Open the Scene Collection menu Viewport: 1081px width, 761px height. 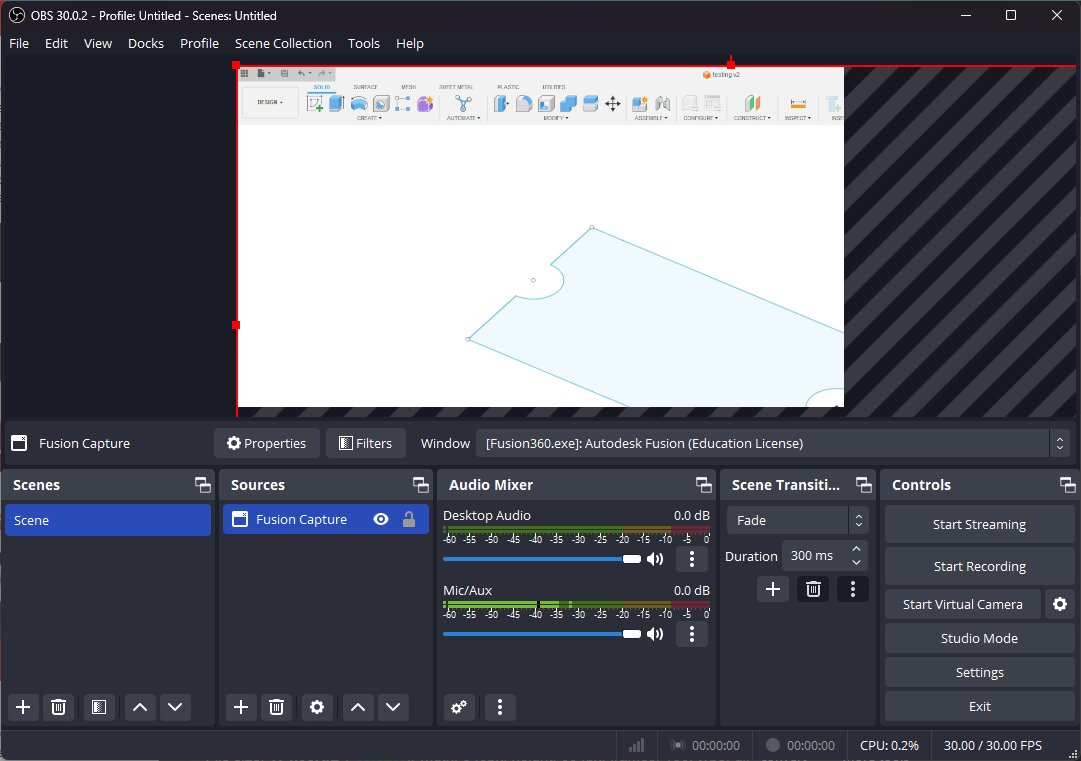coord(283,43)
